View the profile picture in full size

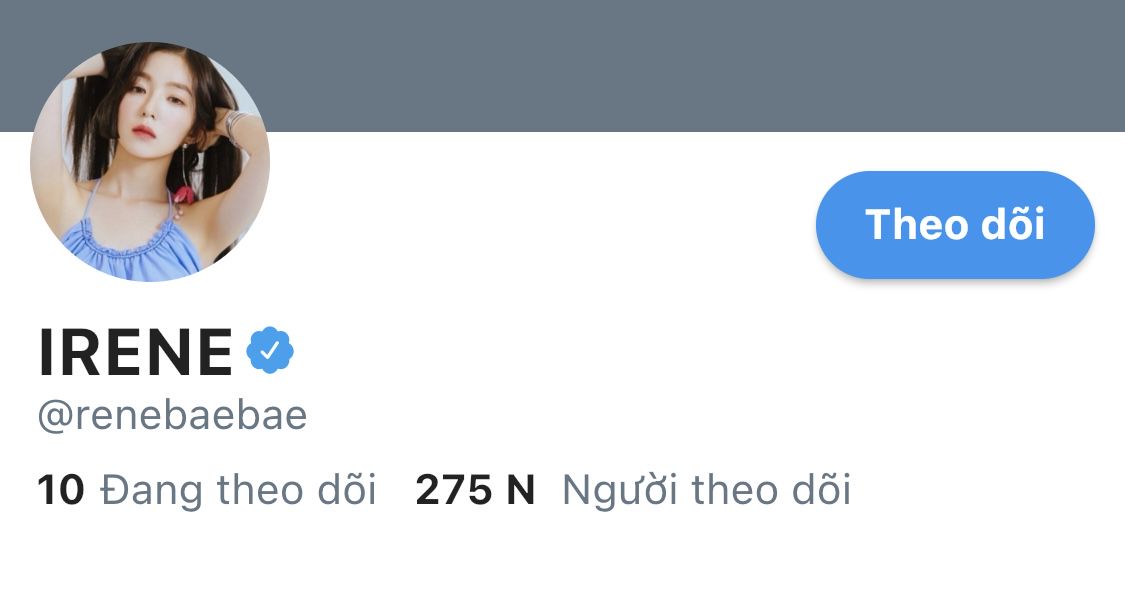point(150,162)
